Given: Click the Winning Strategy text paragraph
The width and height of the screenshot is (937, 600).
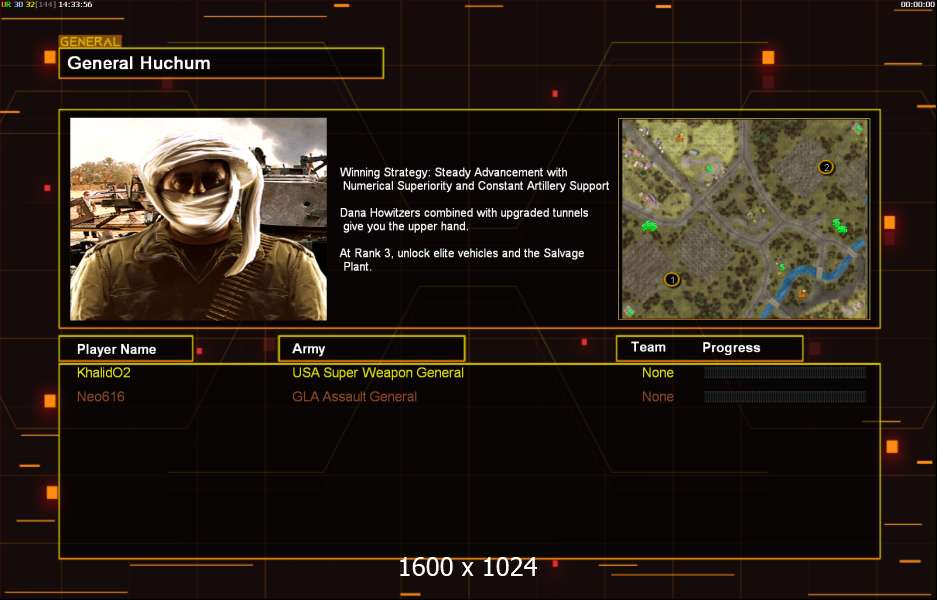Looking at the screenshot, I should tap(474, 179).
